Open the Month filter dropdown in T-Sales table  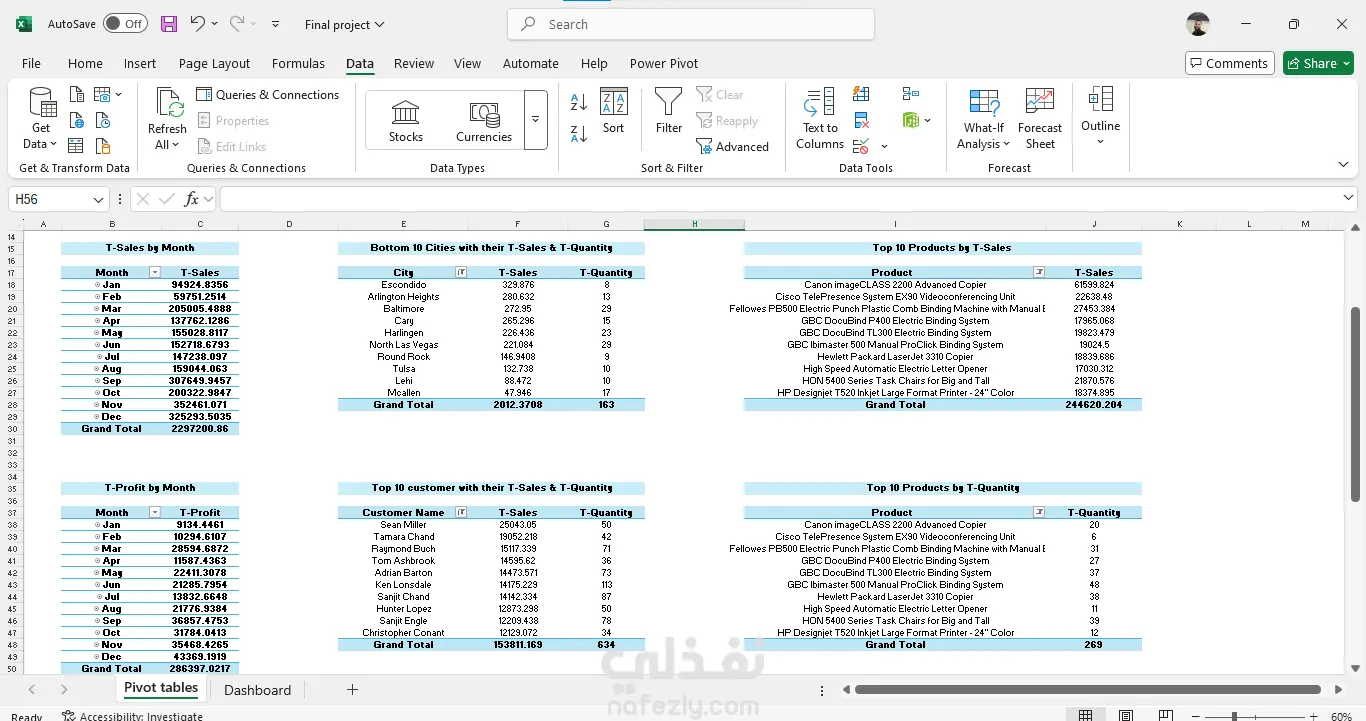tap(154, 272)
